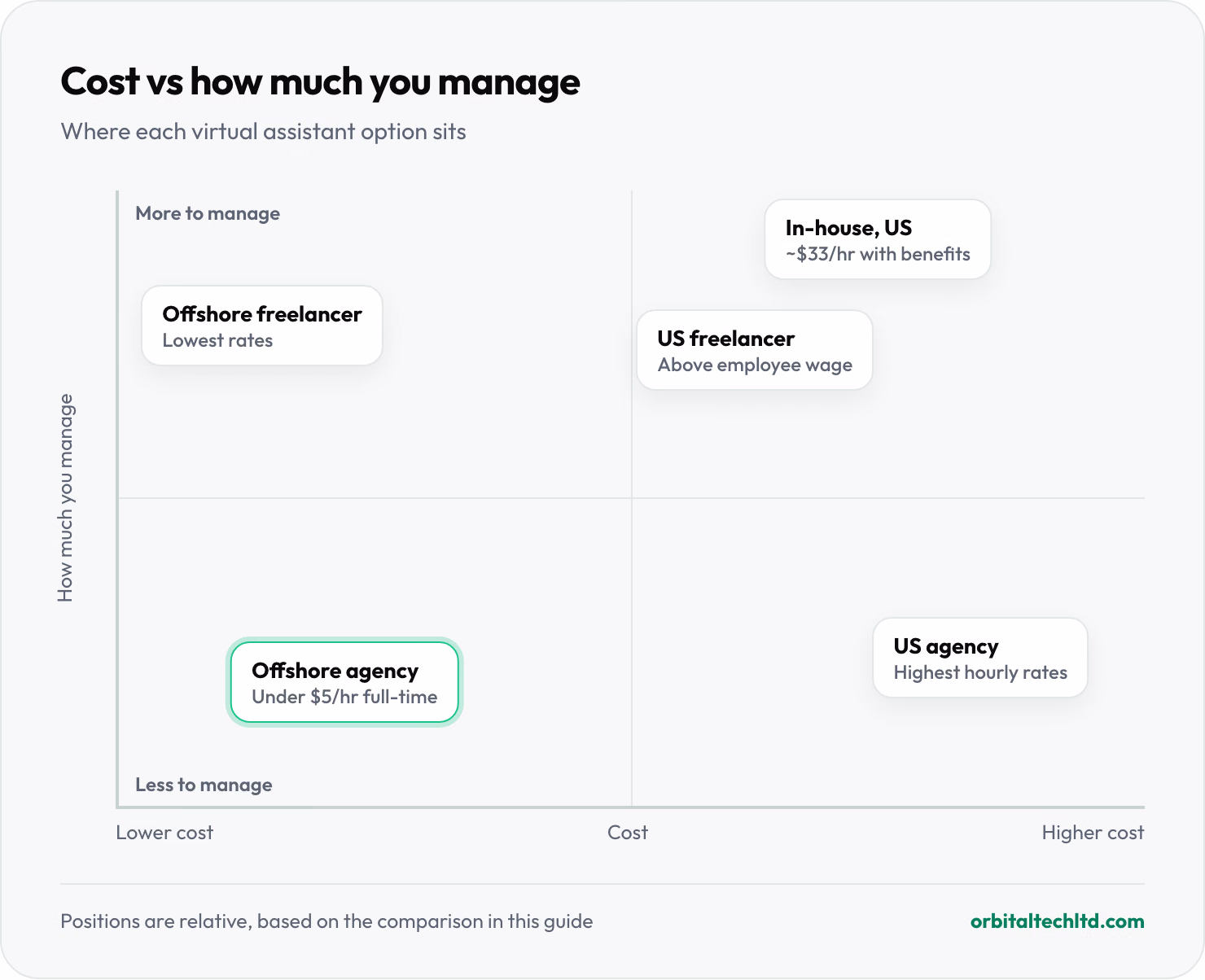The width and height of the screenshot is (1205, 980).
Task: Click the orbitaltechltd.com link
Action: (x=1057, y=921)
